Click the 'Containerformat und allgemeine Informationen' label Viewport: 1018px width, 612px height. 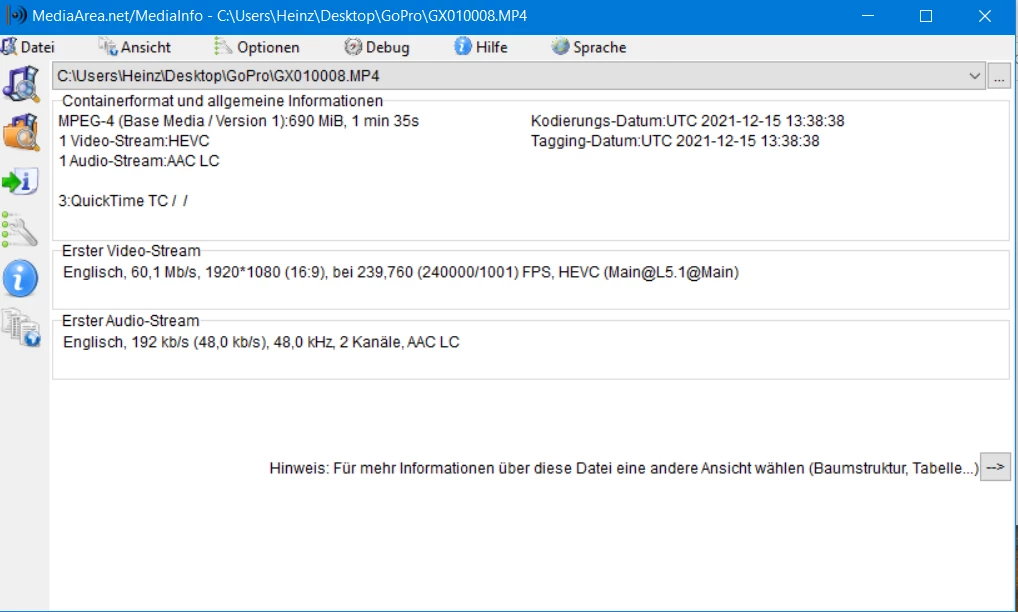pyautogui.click(x=222, y=101)
